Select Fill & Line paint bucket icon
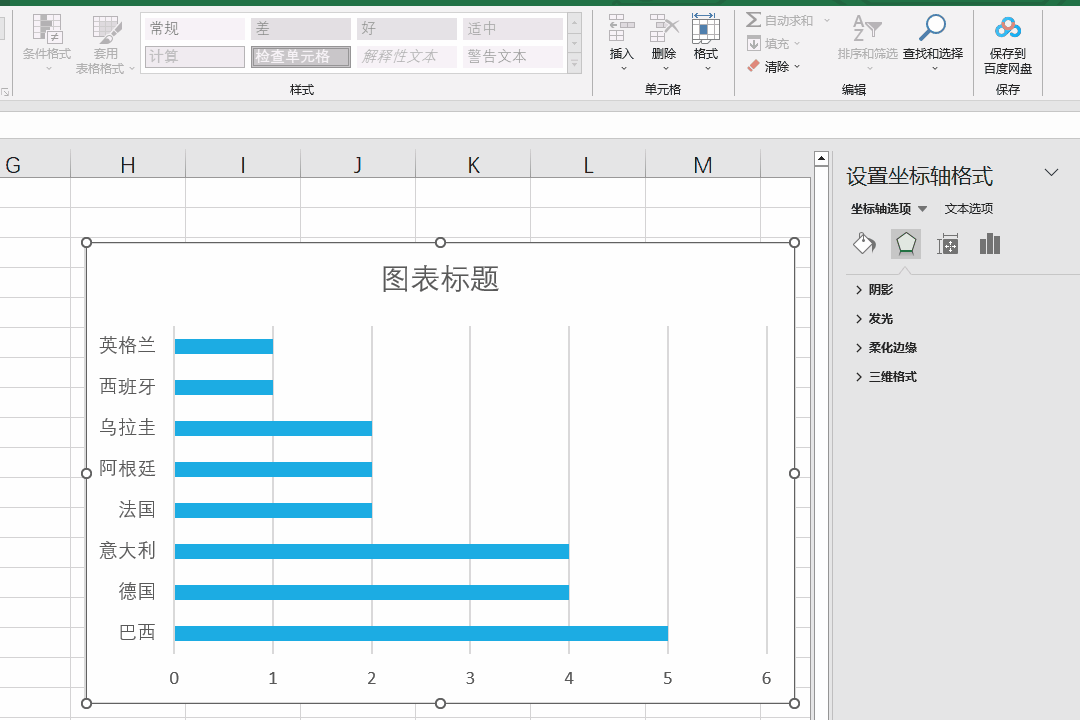This screenshot has width=1080, height=720. (x=864, y=244)
